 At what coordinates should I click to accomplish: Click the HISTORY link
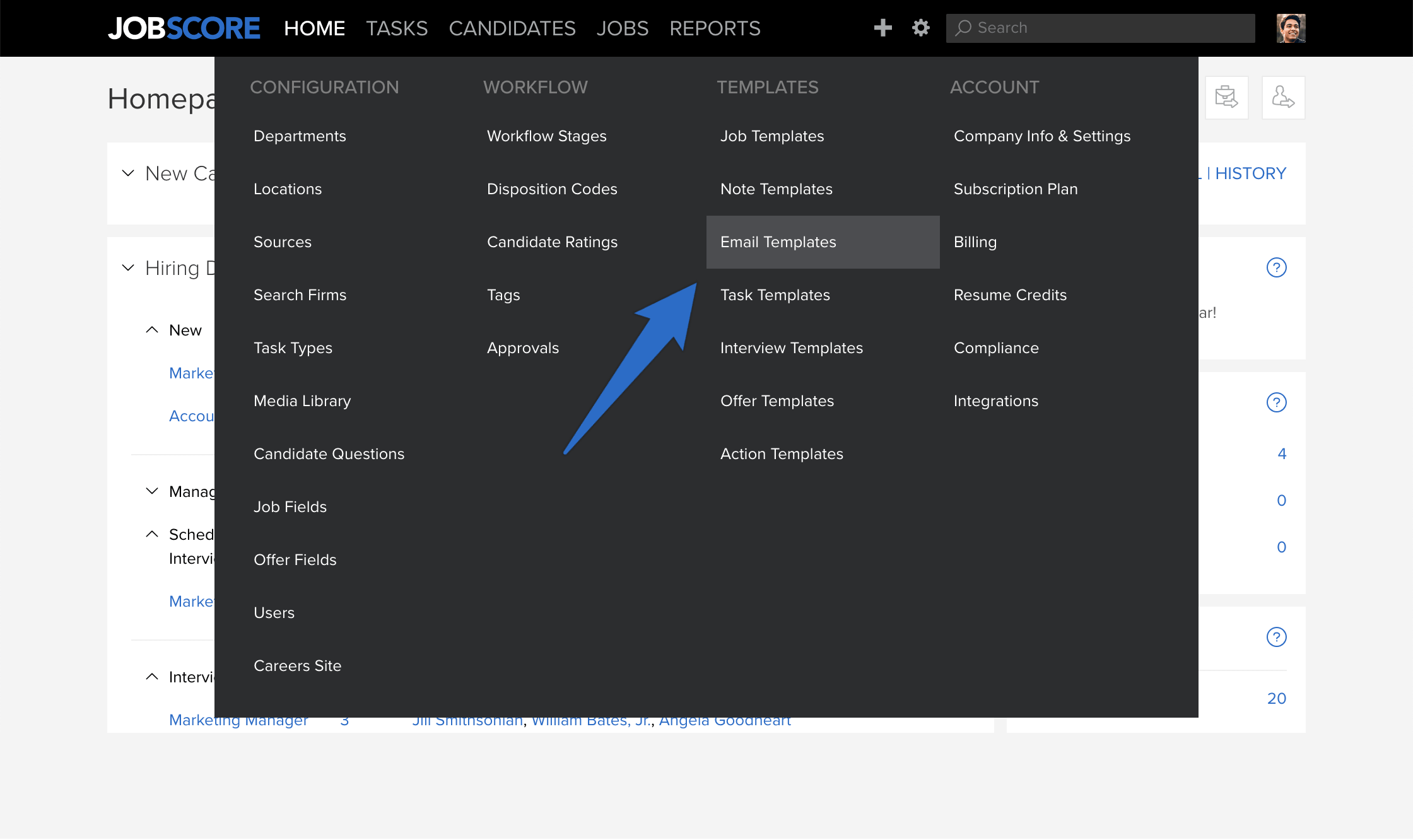coord(1250,173)
